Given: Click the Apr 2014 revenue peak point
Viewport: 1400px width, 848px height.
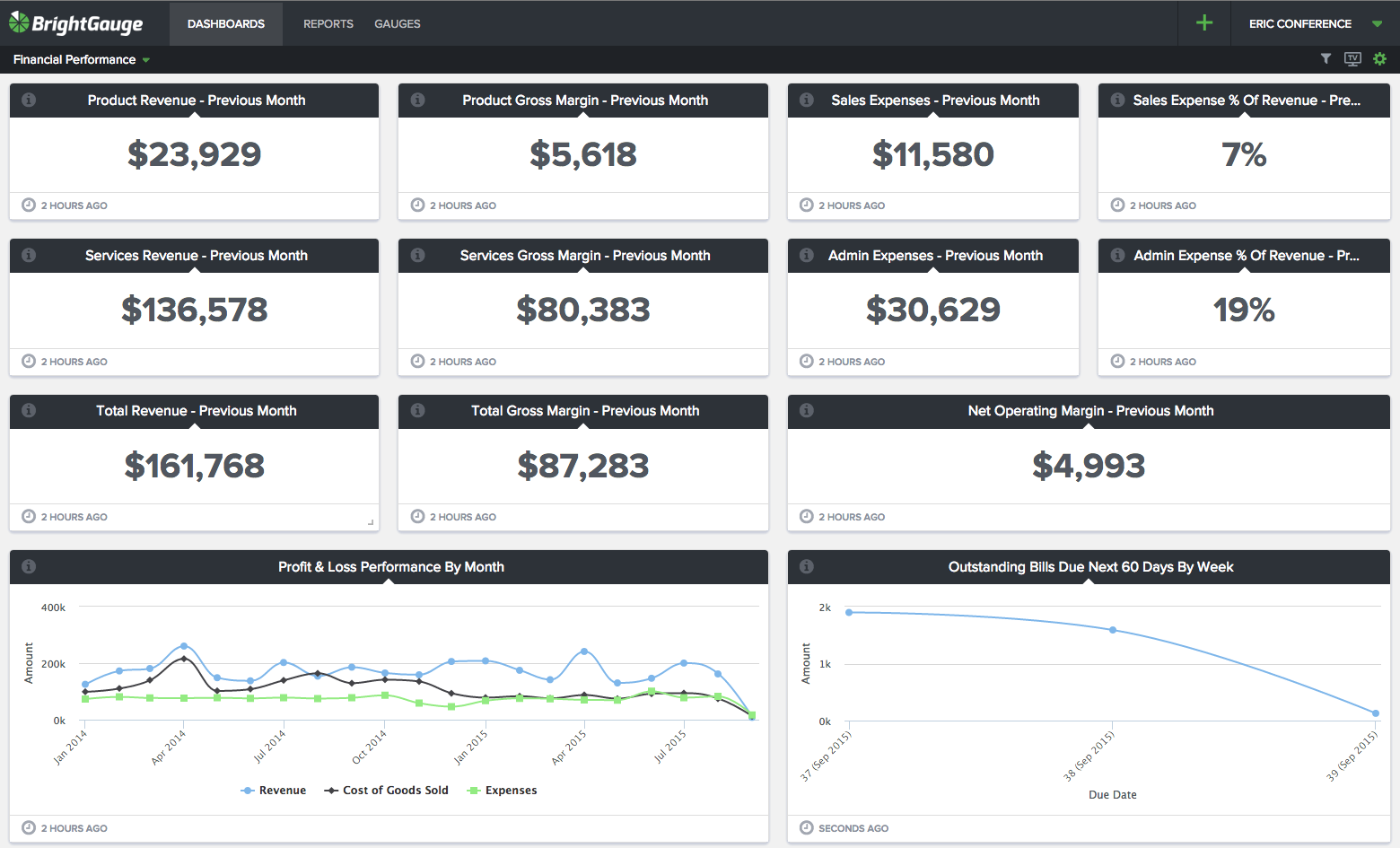Looking at the screenshot, I should click(184, 646).
